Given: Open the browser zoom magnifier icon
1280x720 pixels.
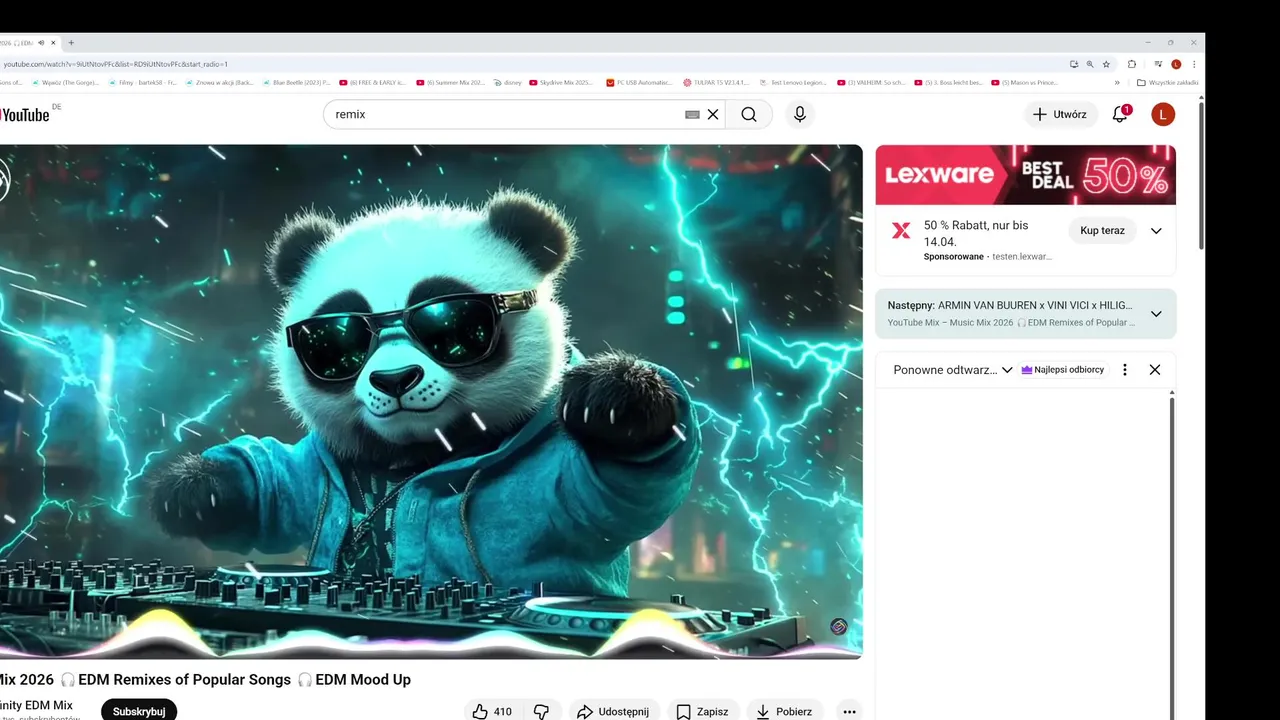Looking at the screenshot, I should 1090,64.
